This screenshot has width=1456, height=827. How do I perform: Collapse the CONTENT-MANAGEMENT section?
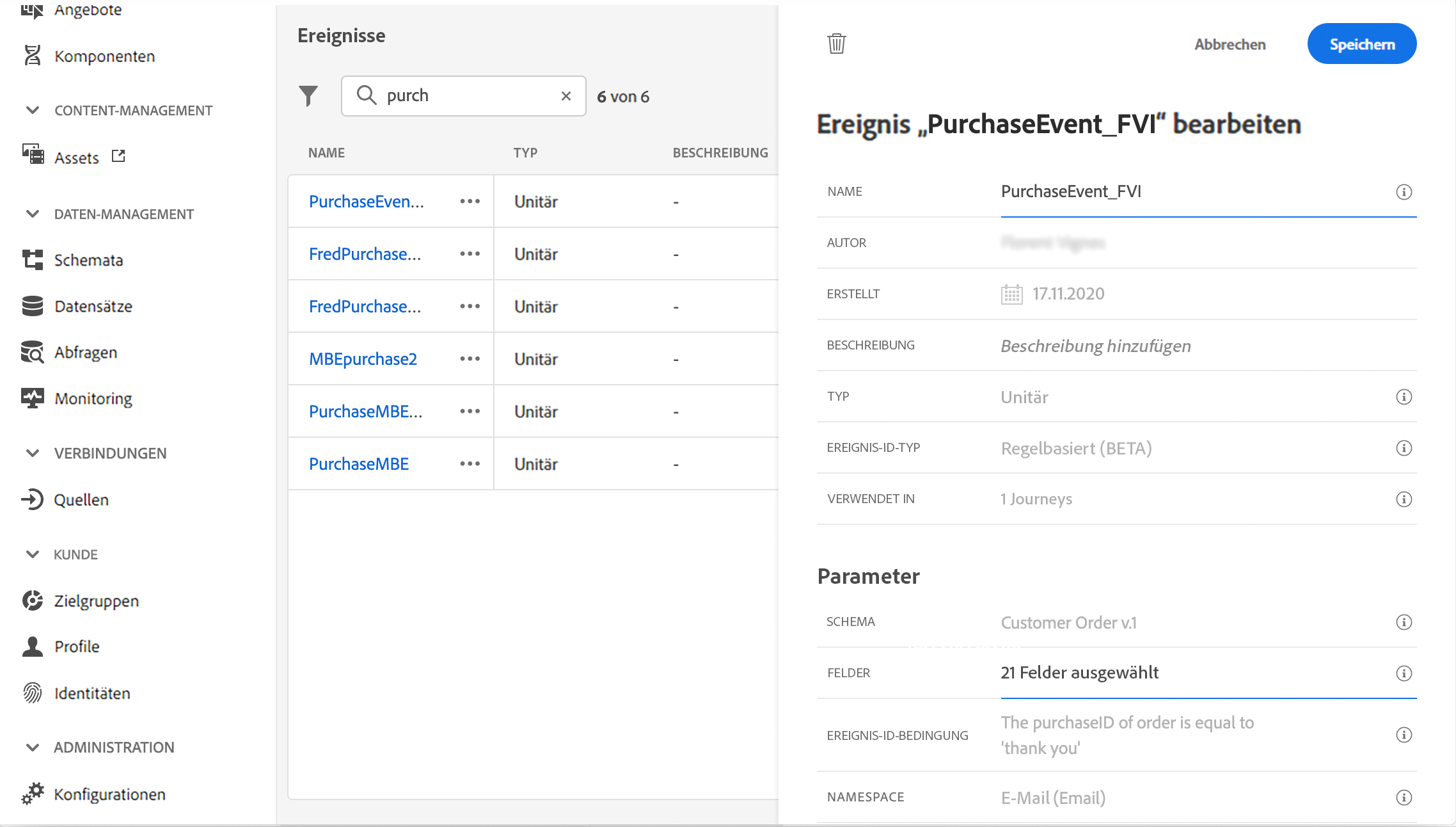[33, 110]
